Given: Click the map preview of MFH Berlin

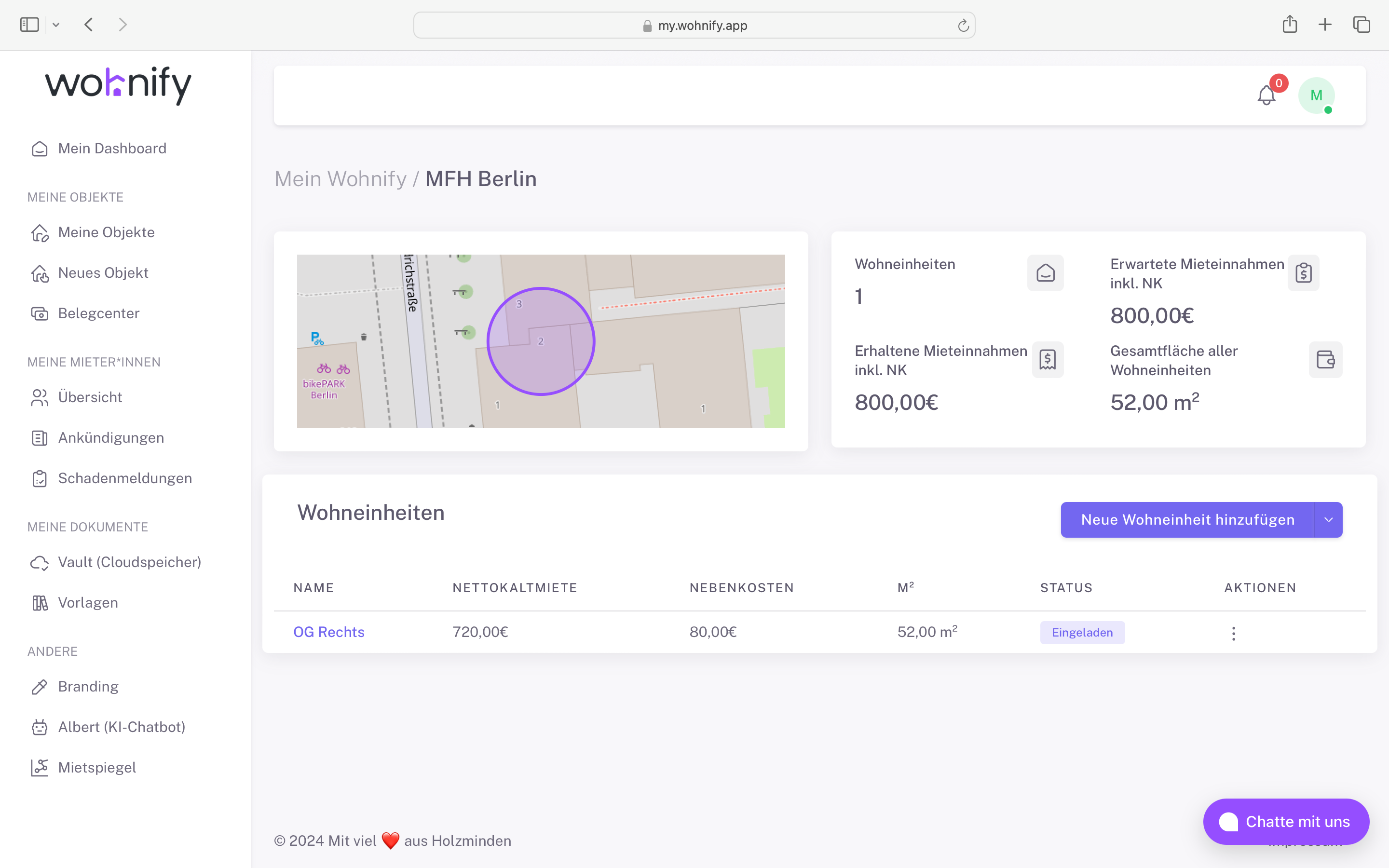Looking at the screenshot, I should click(540, 340).
